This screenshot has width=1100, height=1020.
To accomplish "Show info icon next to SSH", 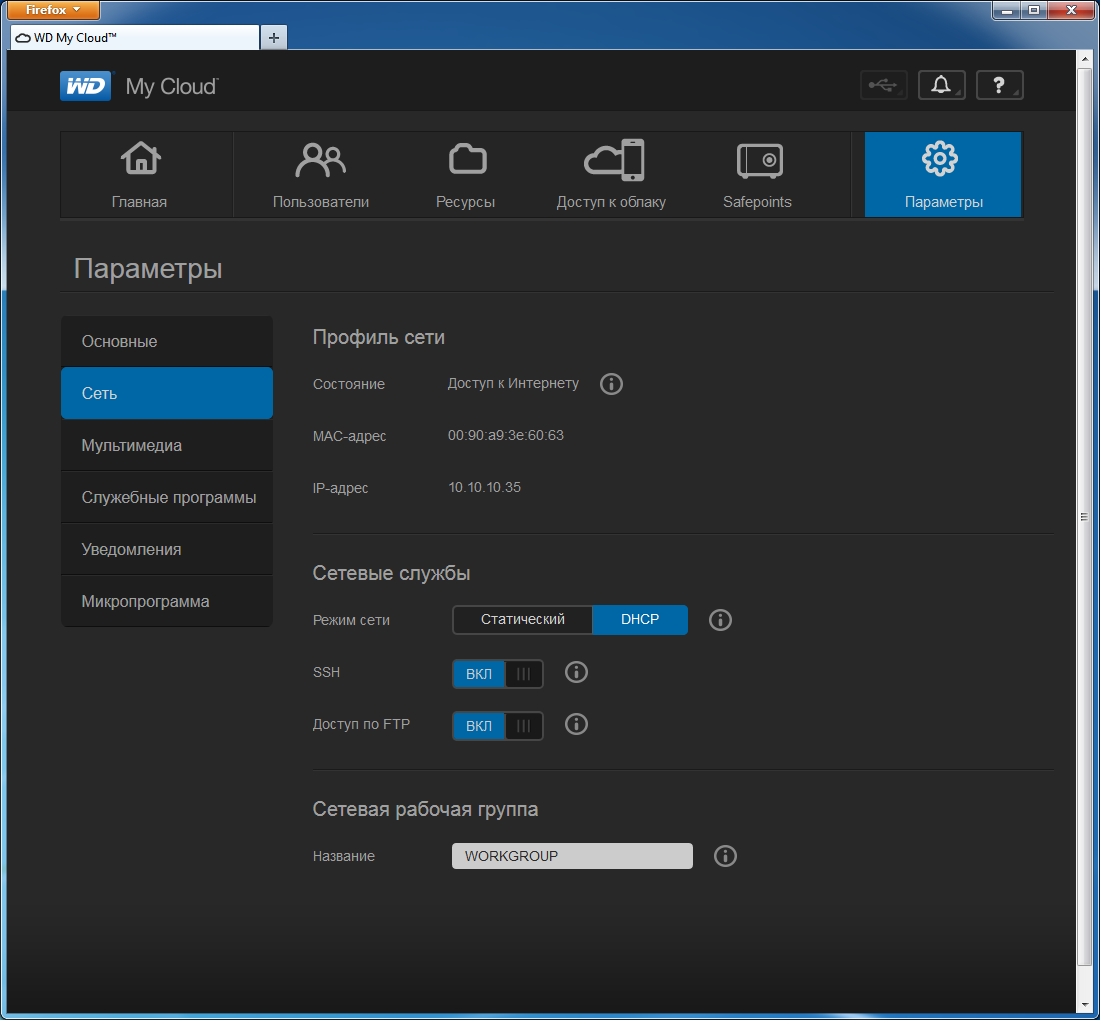I will (577, 672).
